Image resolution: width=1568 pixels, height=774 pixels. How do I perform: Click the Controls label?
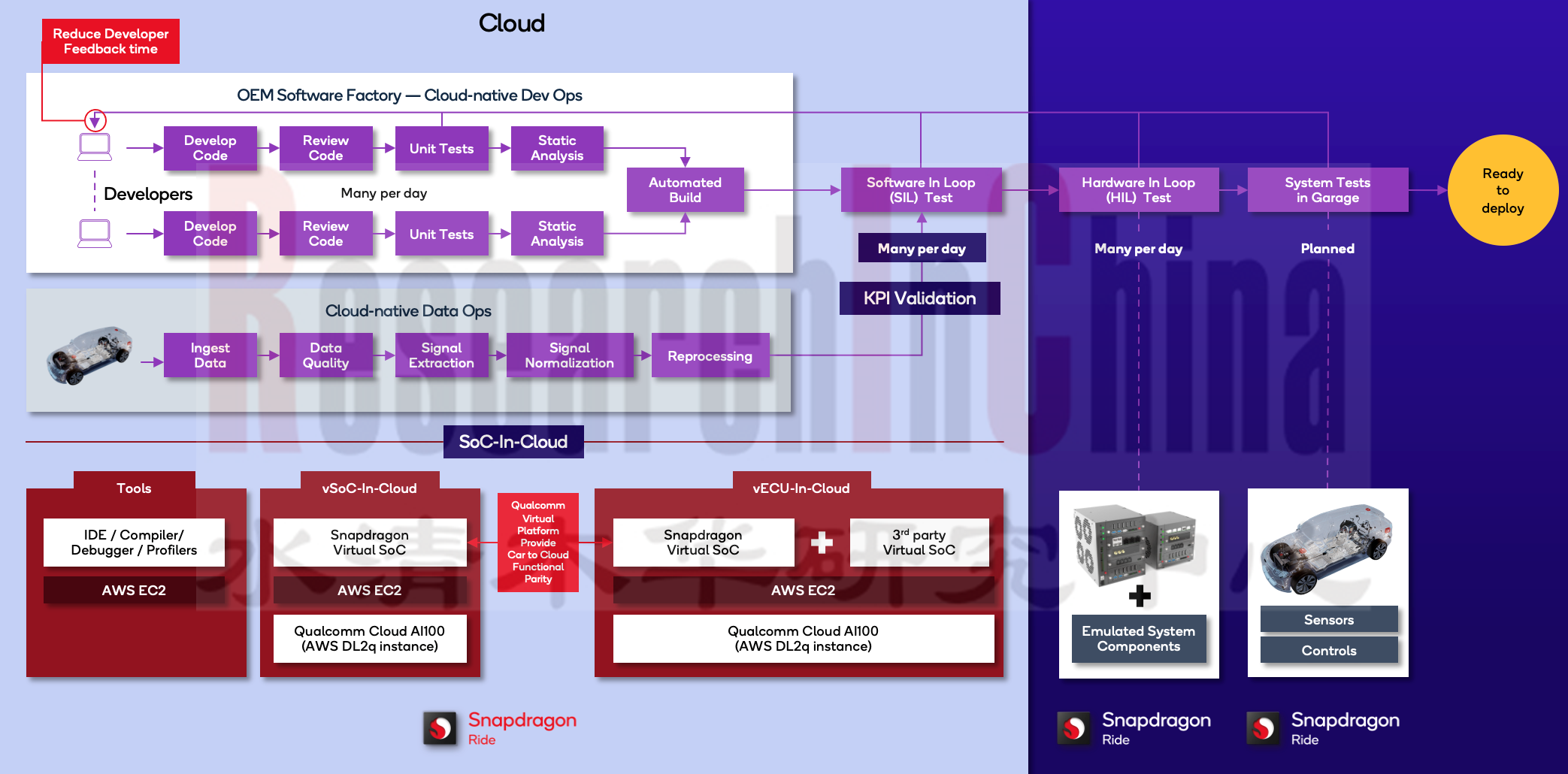(x=1329, y=650)
